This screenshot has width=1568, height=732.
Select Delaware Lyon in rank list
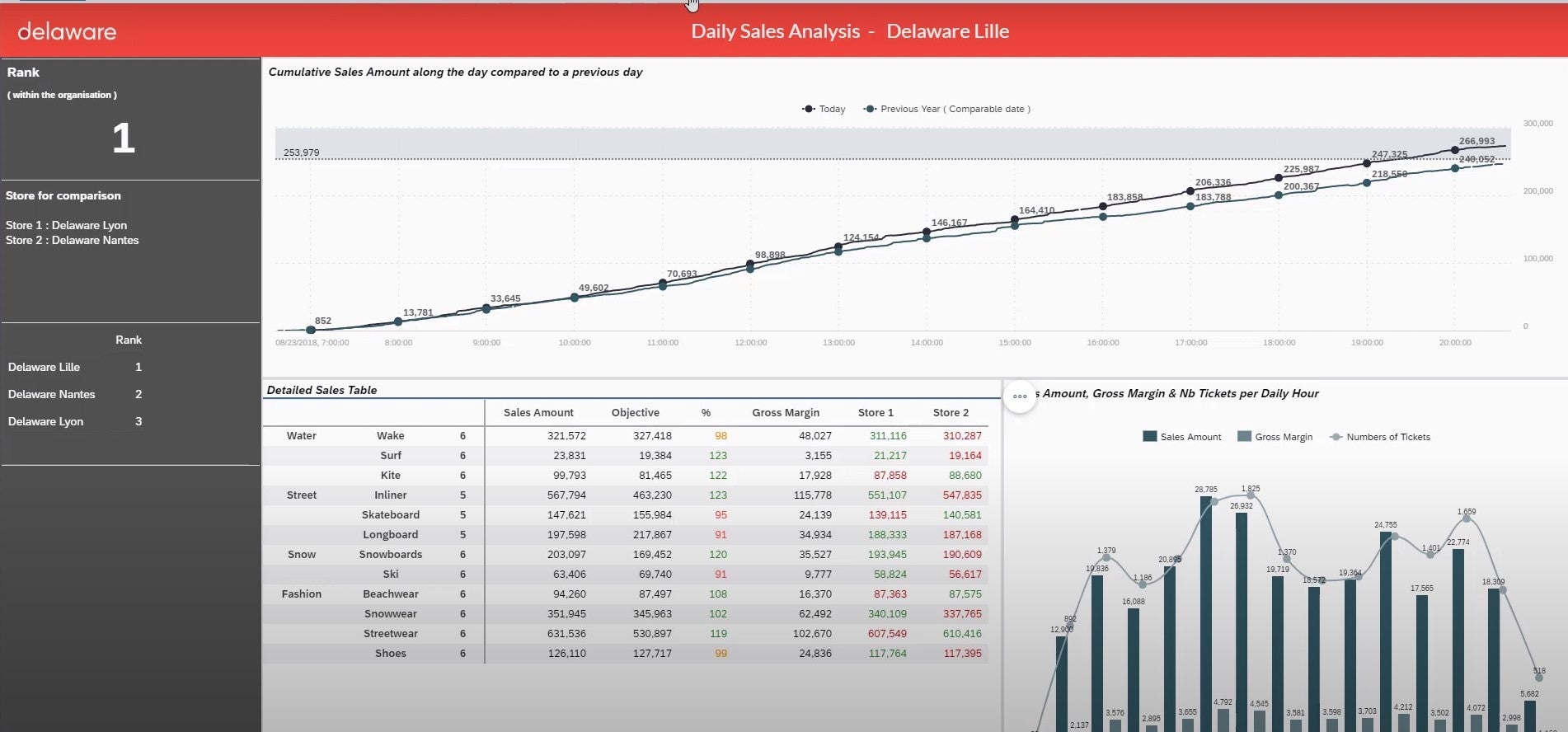46,422
